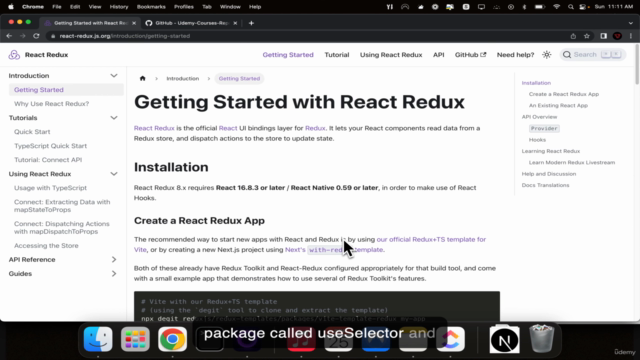
Task: Open the GitHub external nav link
Action: pos(471,55)
